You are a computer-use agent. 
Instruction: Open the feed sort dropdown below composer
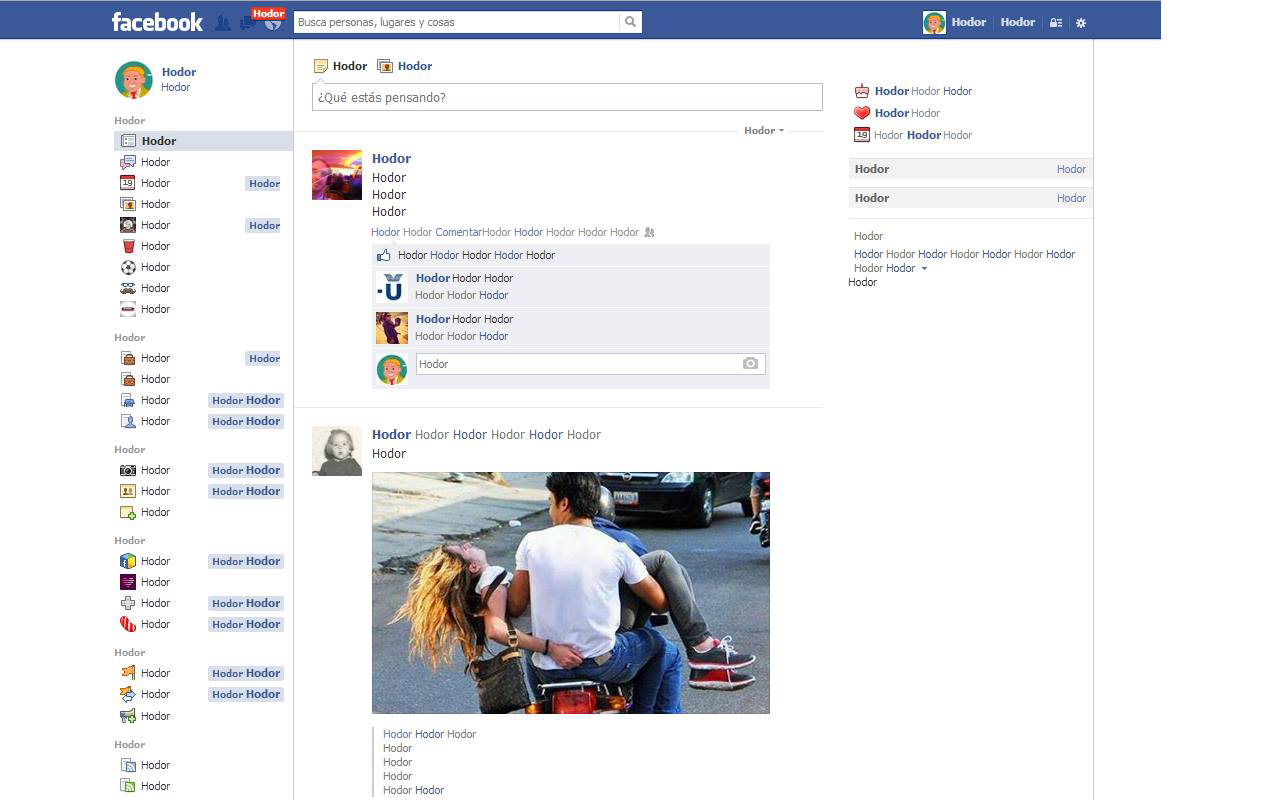764,130
